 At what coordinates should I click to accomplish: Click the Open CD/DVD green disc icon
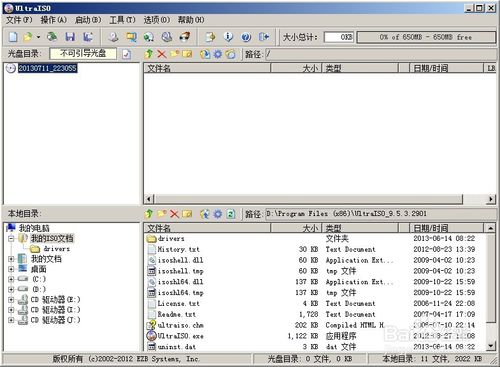[x=52, y=37]
